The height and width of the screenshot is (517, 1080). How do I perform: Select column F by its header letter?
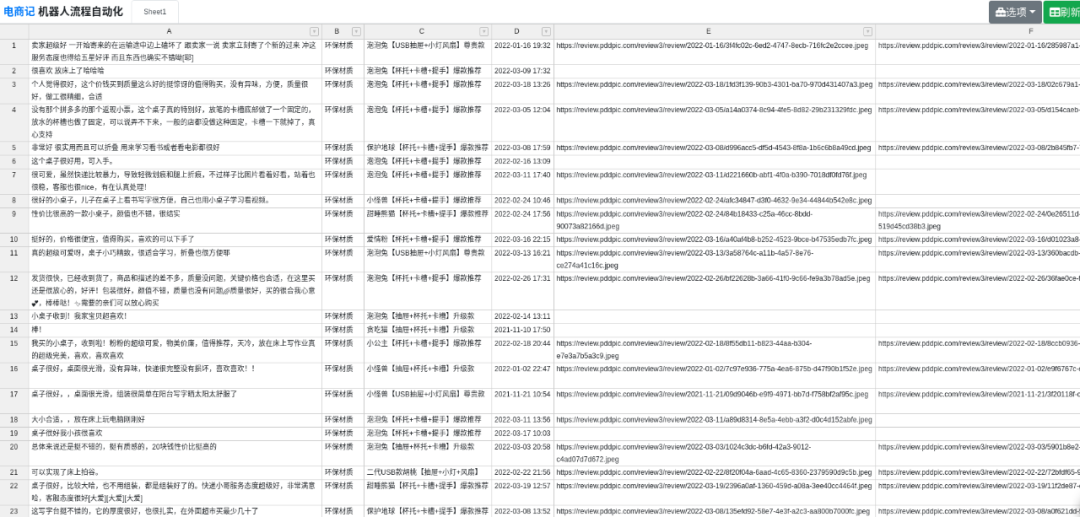pos(1031,31)
